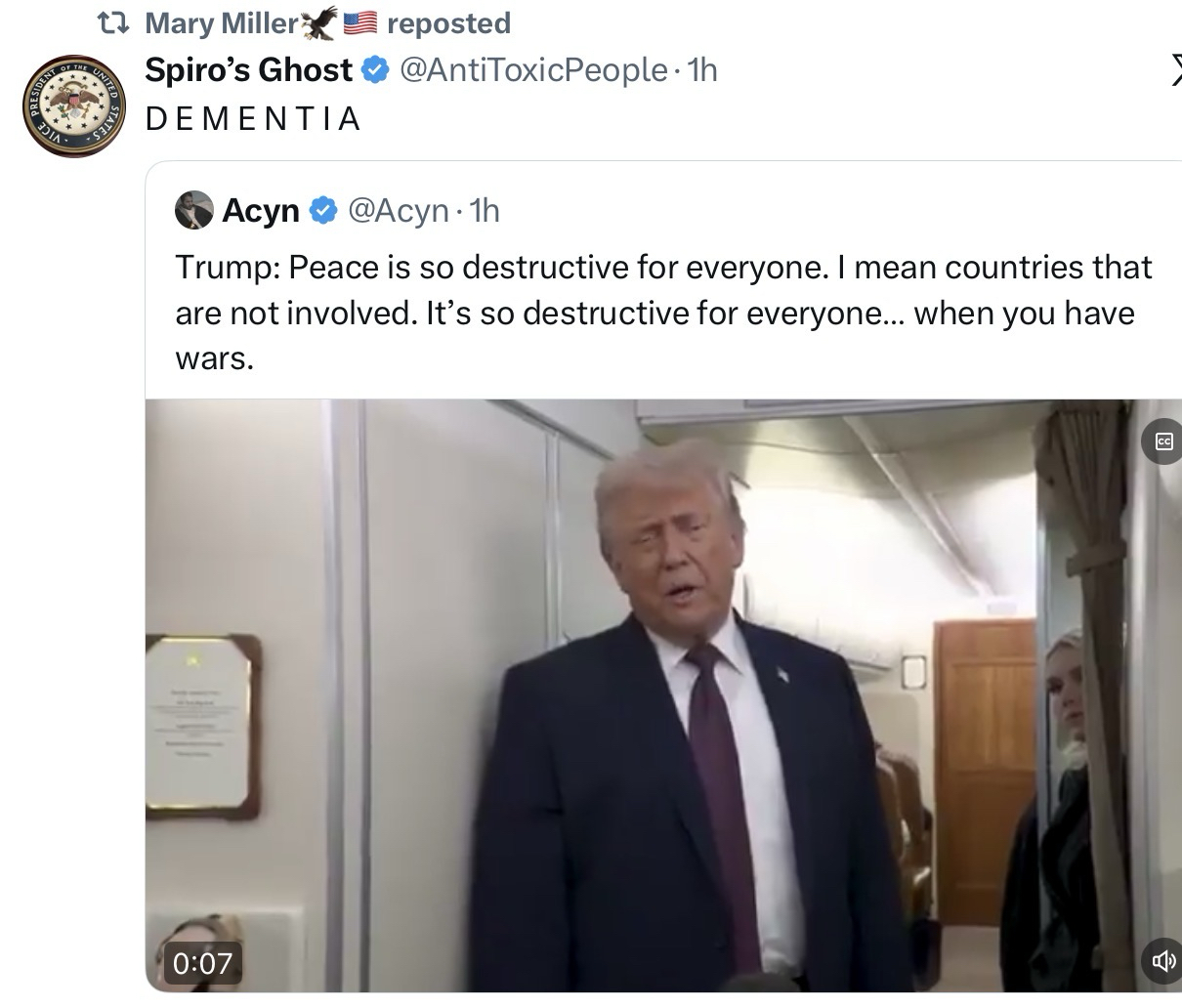1182x1008 pixels.
Task: Click the Vice President seal avatar
Action: (x=74, y=106)
